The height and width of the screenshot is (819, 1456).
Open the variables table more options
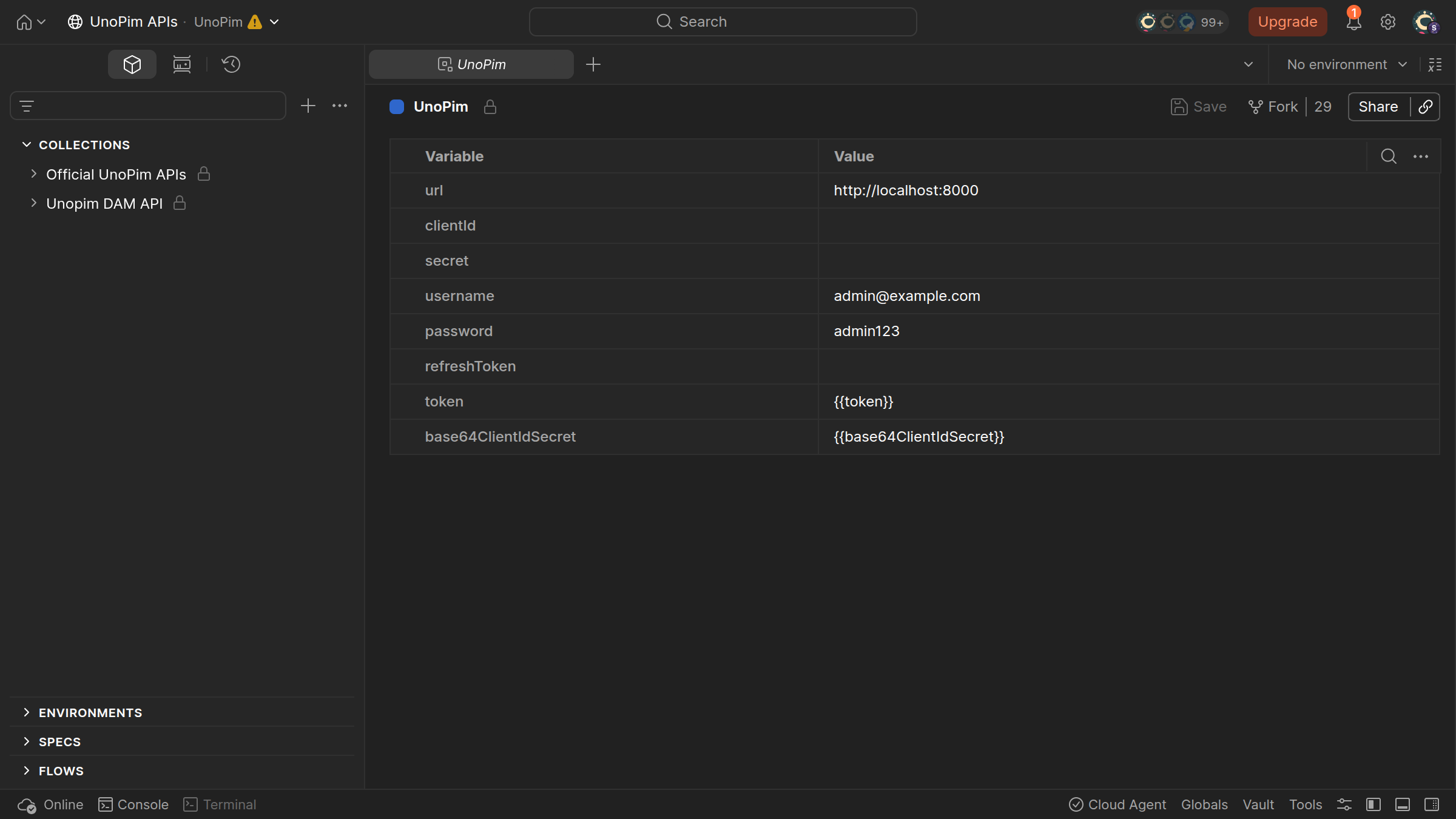point(1421,157)
